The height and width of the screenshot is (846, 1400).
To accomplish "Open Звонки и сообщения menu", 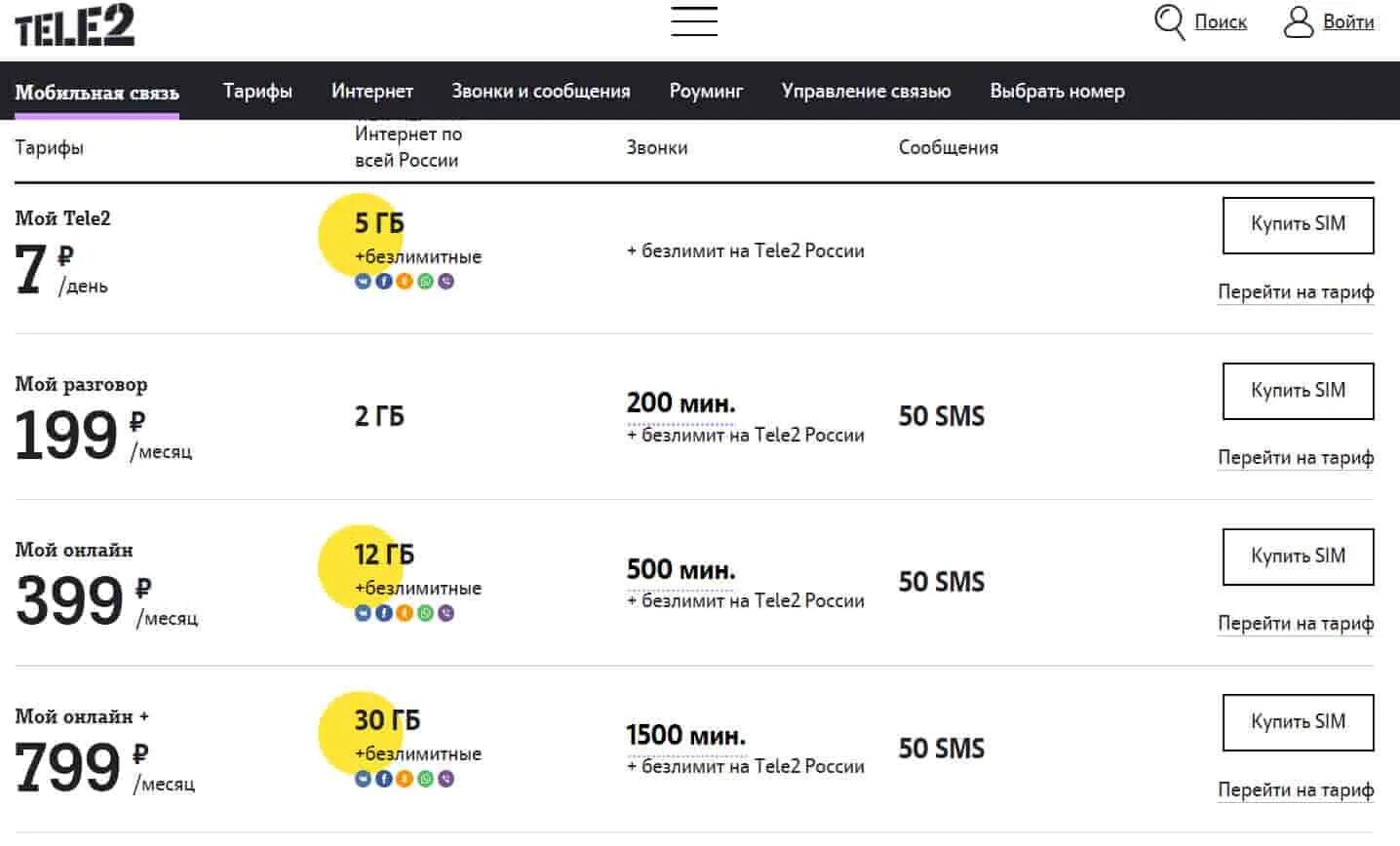I will (540, 91).
